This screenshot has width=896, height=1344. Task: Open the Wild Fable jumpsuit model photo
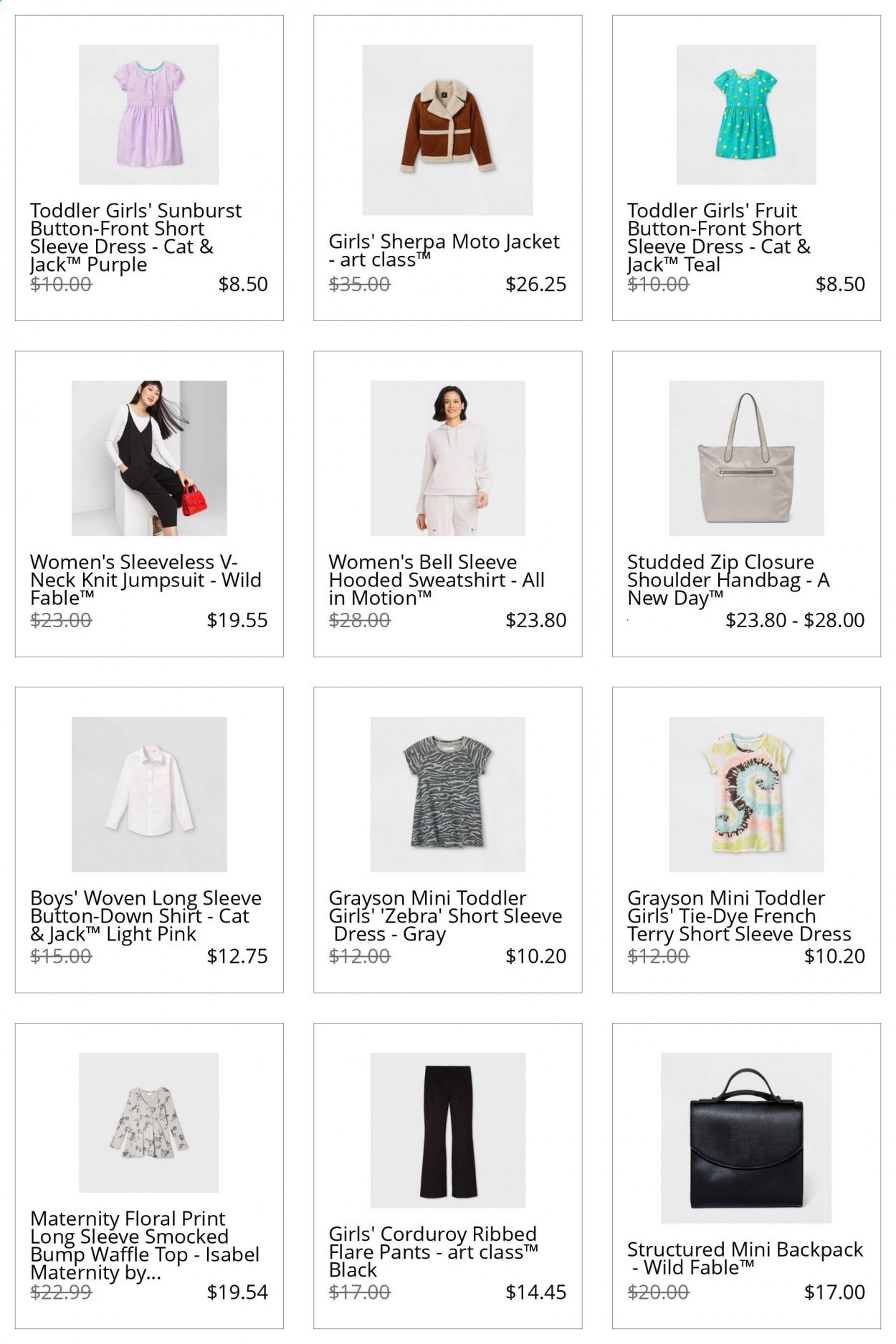point(149,458)
